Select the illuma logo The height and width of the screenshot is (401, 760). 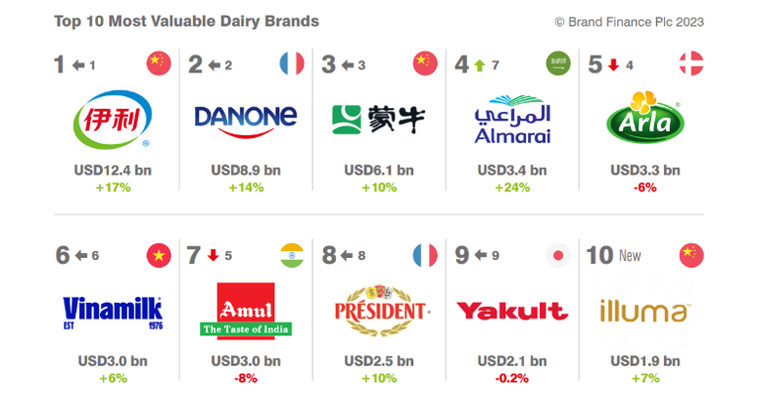(644, 311)
